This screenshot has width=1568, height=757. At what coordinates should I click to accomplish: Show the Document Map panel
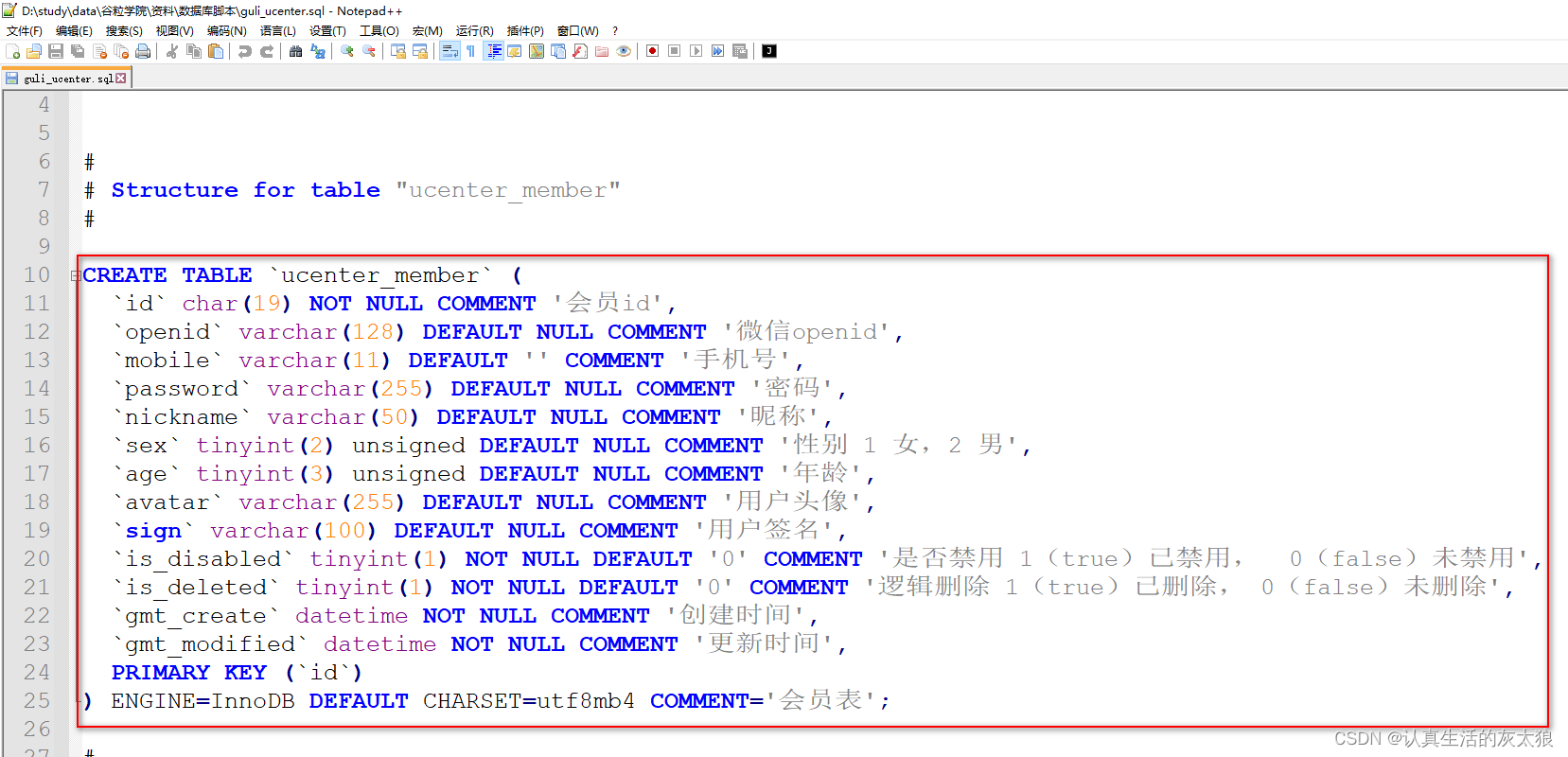coord(537,51)
